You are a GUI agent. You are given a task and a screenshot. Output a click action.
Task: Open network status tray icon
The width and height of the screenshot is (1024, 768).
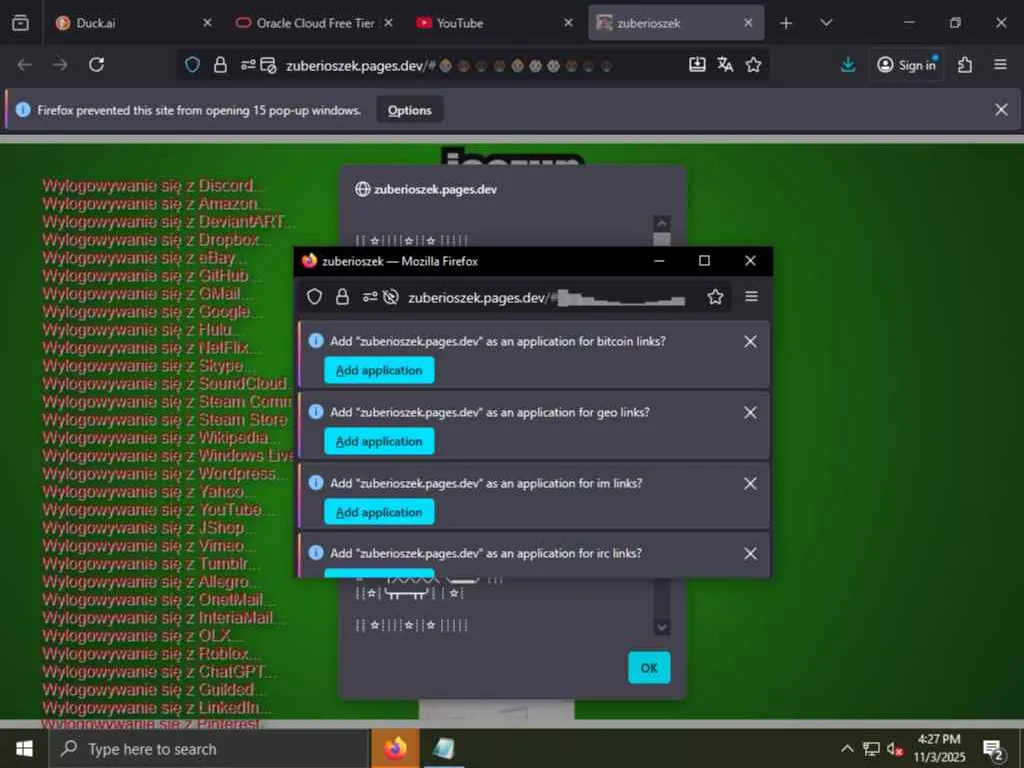point(871,748)
